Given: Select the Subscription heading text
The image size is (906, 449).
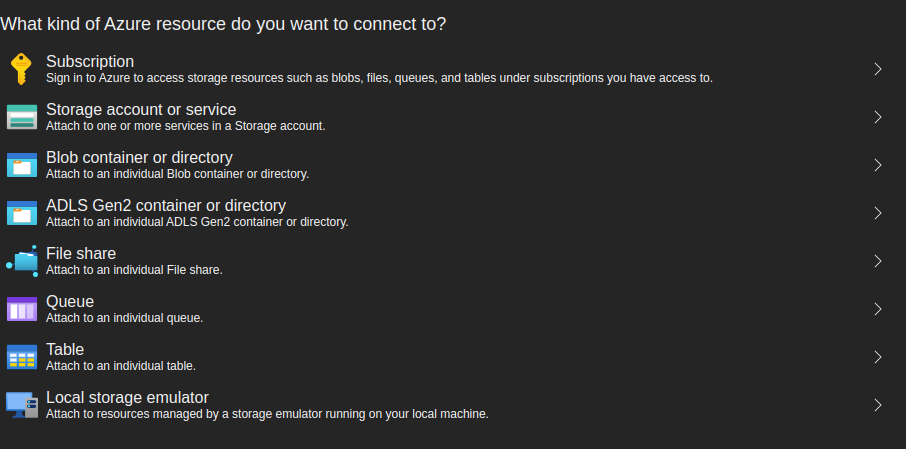Looking at the screenshot, I should coord(90,62).
